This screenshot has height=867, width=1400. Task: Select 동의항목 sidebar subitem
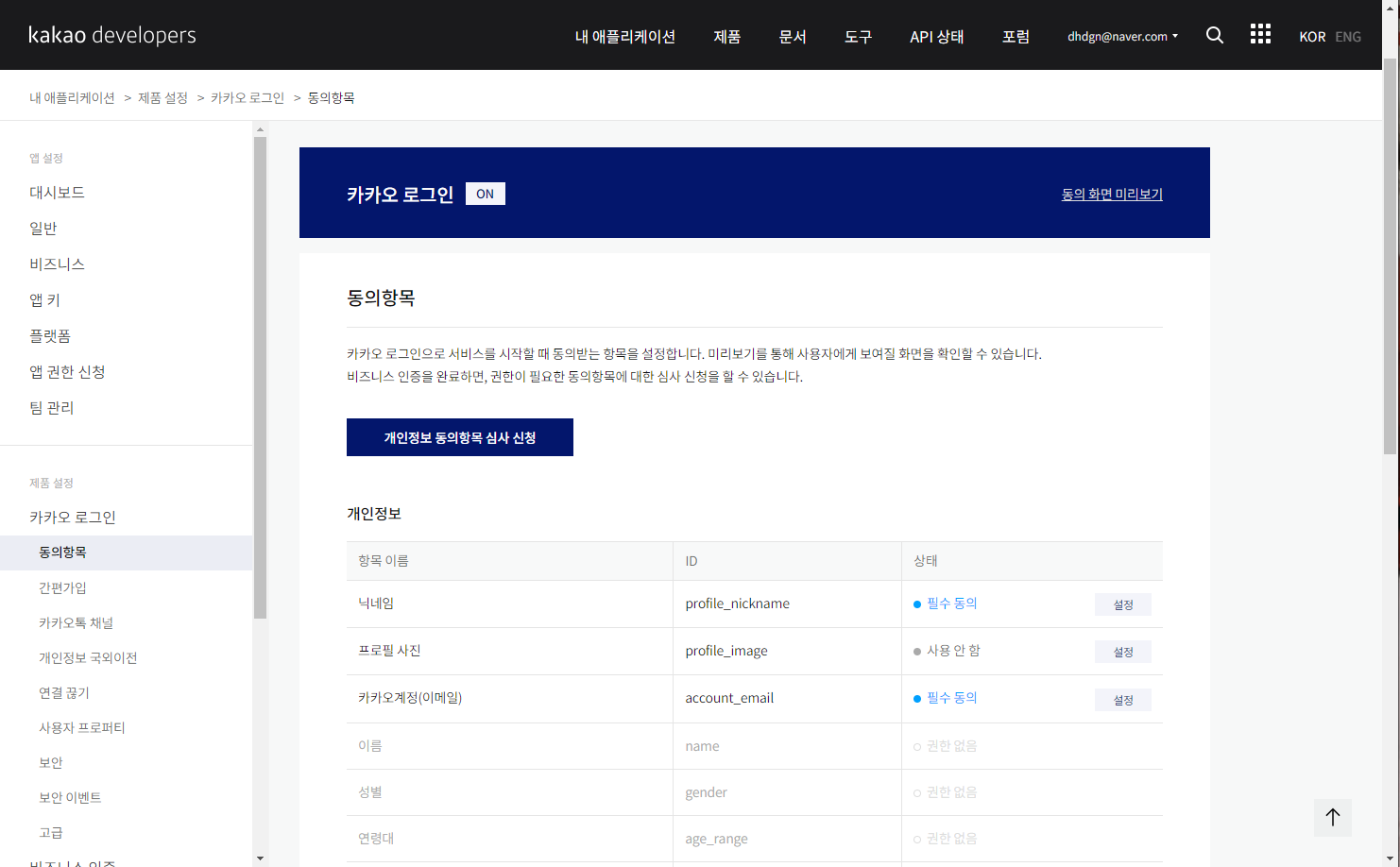pos(127,552)
